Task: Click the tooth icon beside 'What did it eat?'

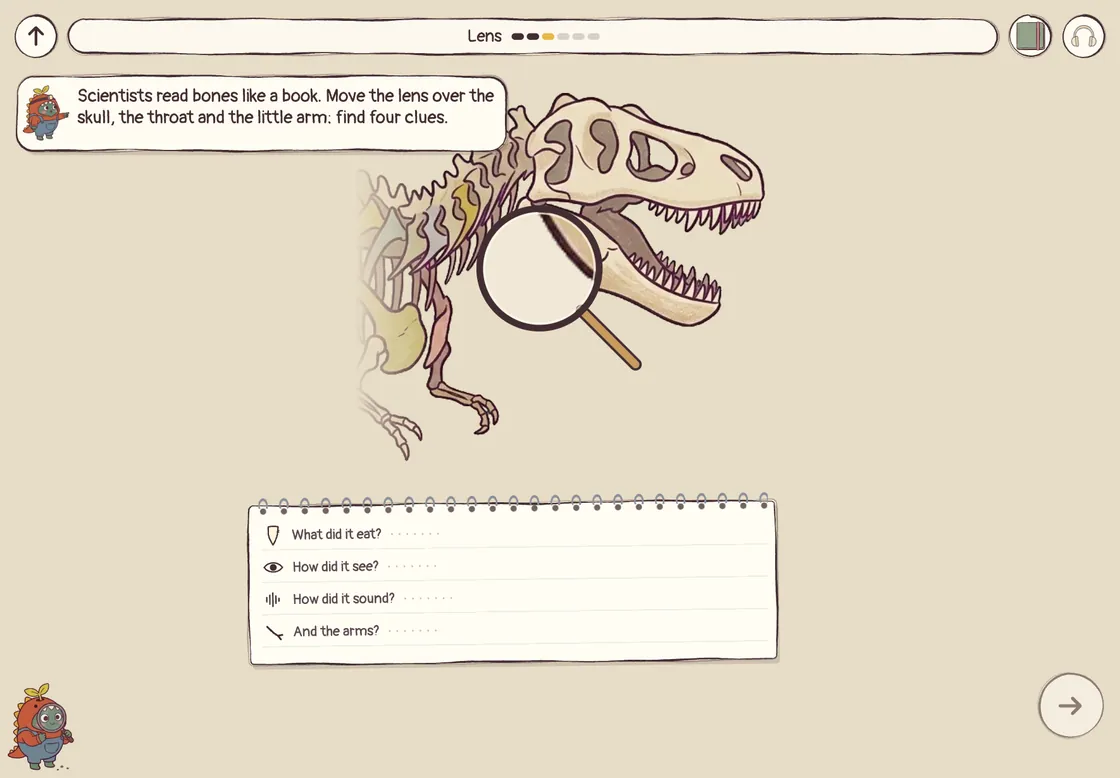Action: [272, 535]
